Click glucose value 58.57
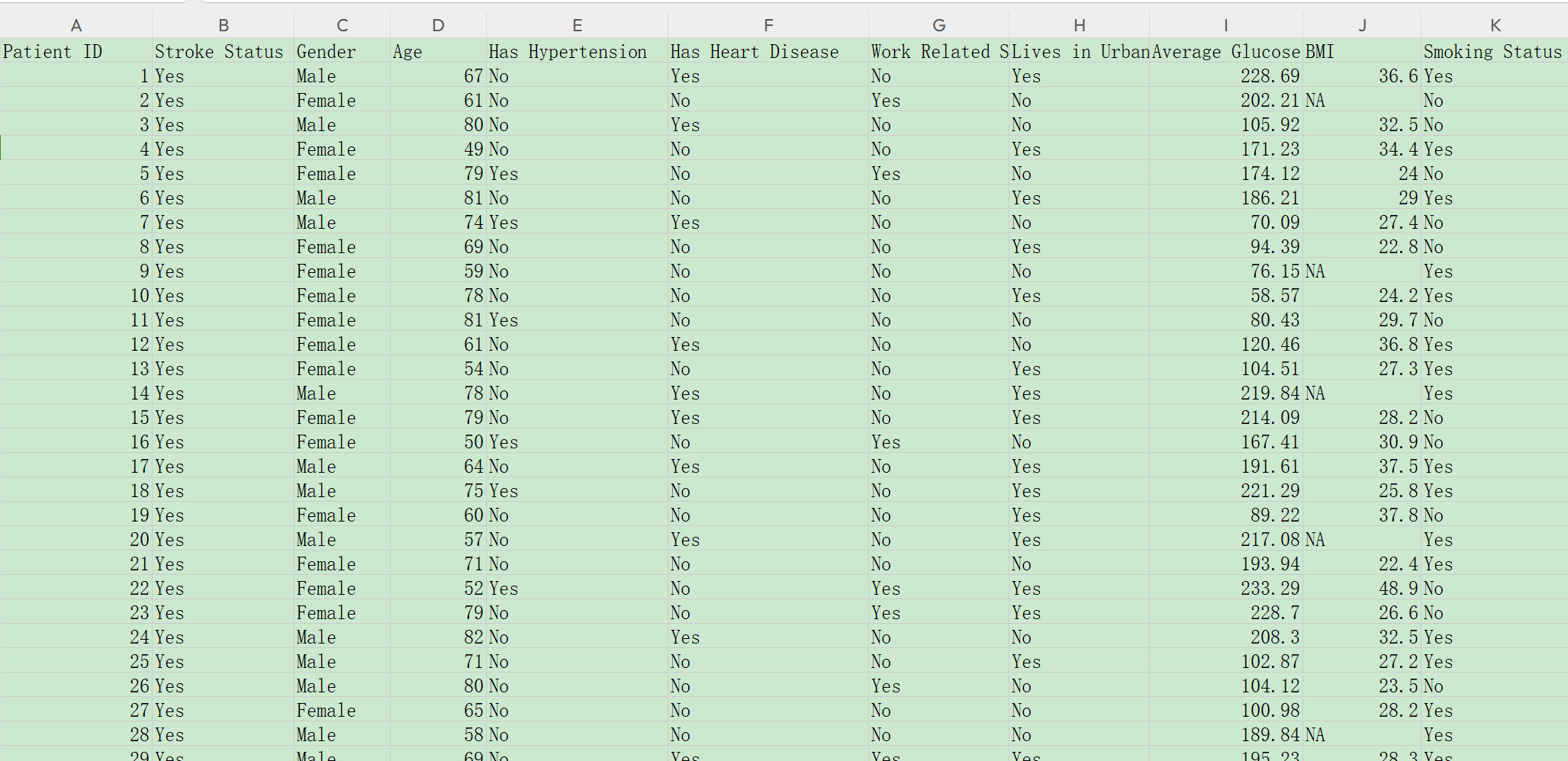This screenshot has height=761, width=1568. click(1226, 295)
